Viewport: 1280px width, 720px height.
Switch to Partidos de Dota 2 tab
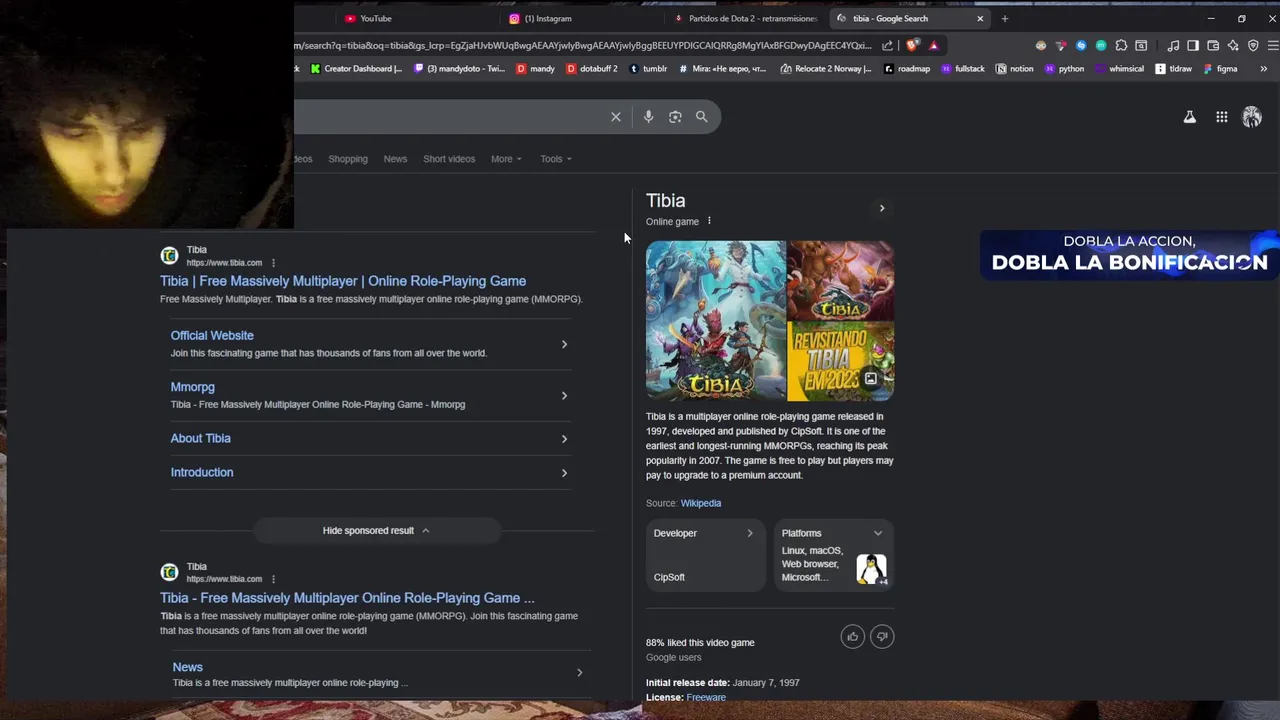745,18
